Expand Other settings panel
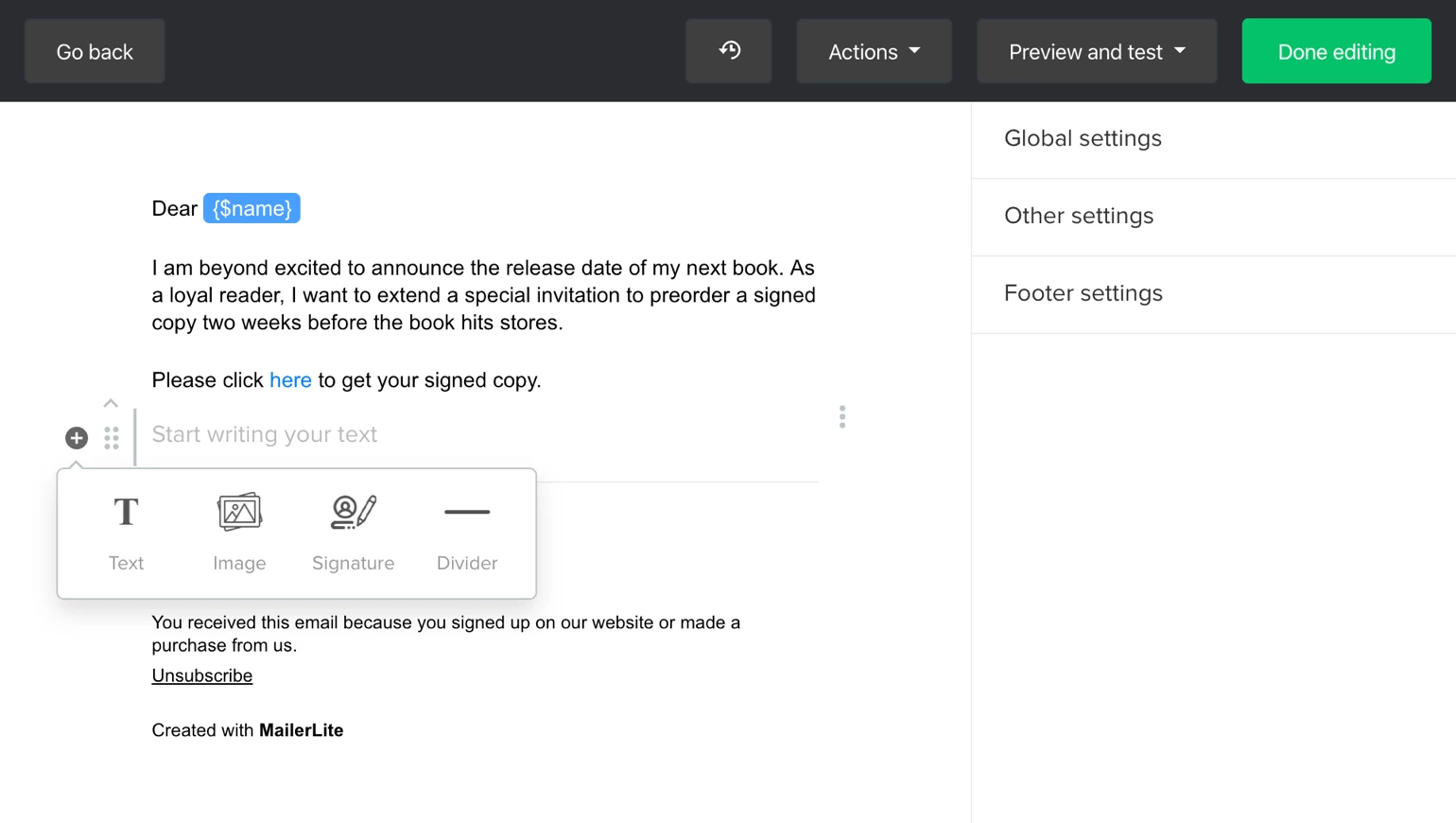Viewport: 1456px width, 823px height. tap(1079, 217)
